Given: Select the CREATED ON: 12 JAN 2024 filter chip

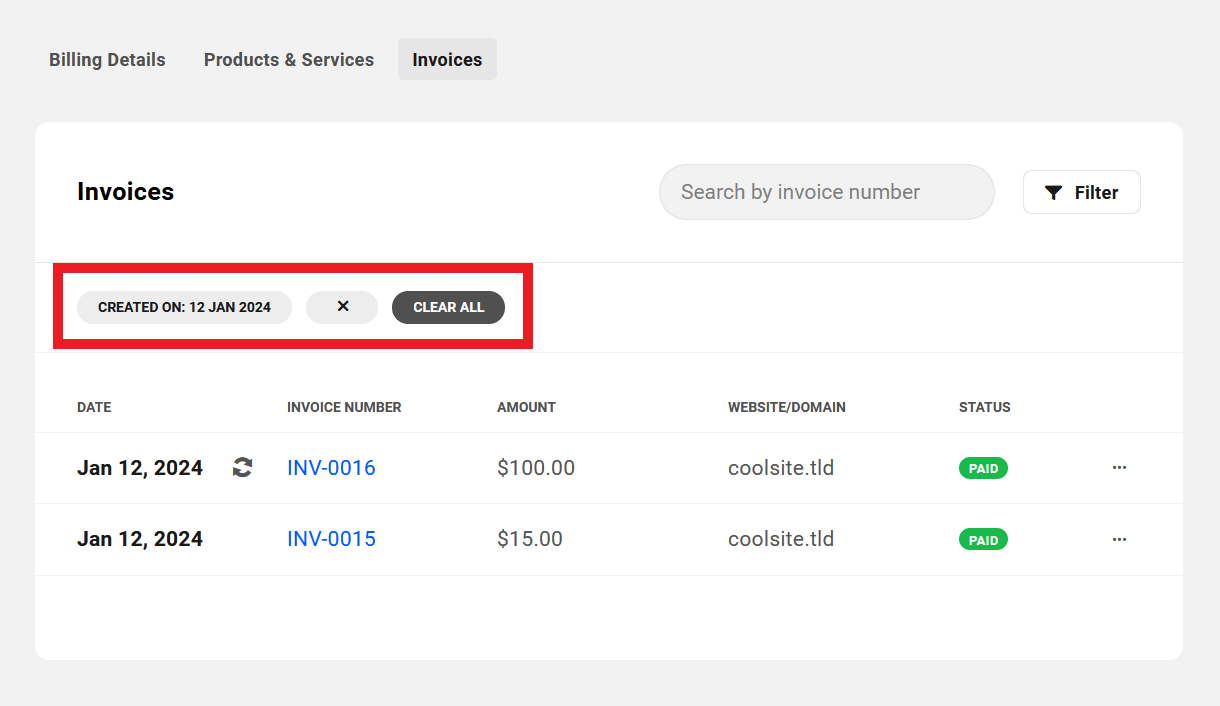Looking at the screenshot, I should [184, 307].
